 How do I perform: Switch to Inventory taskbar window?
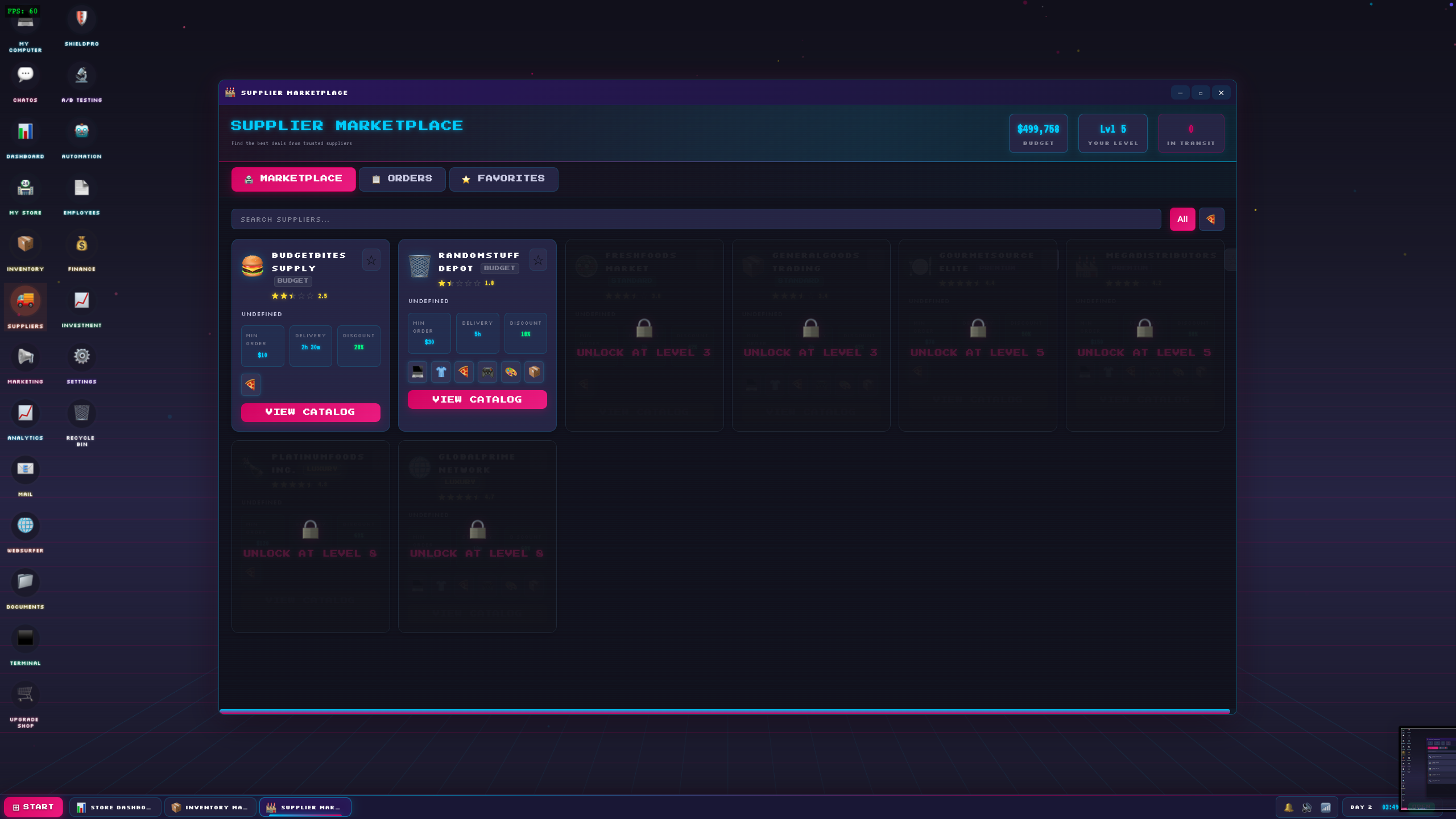210,807
